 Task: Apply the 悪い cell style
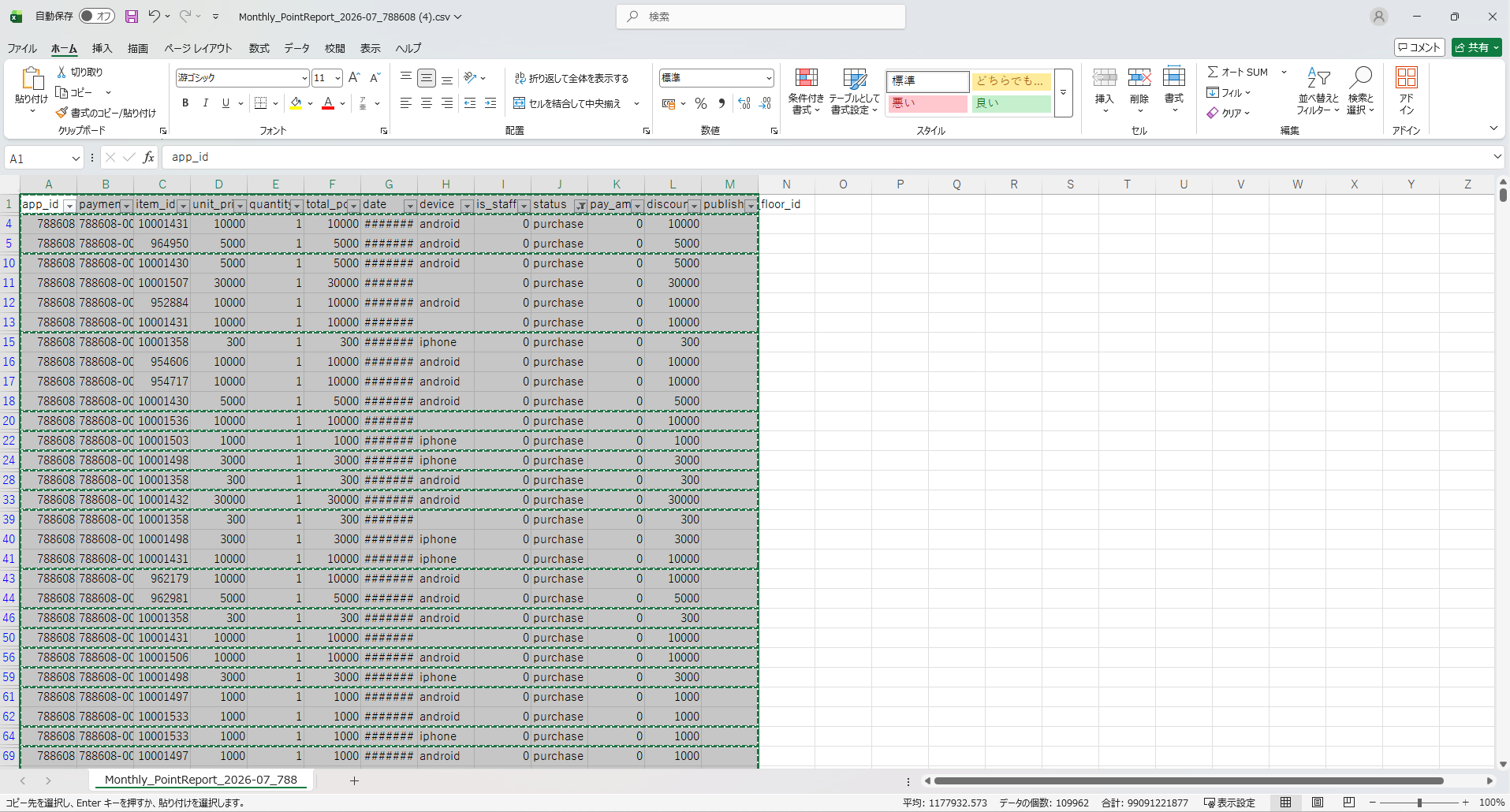click(x=927, y=103)
